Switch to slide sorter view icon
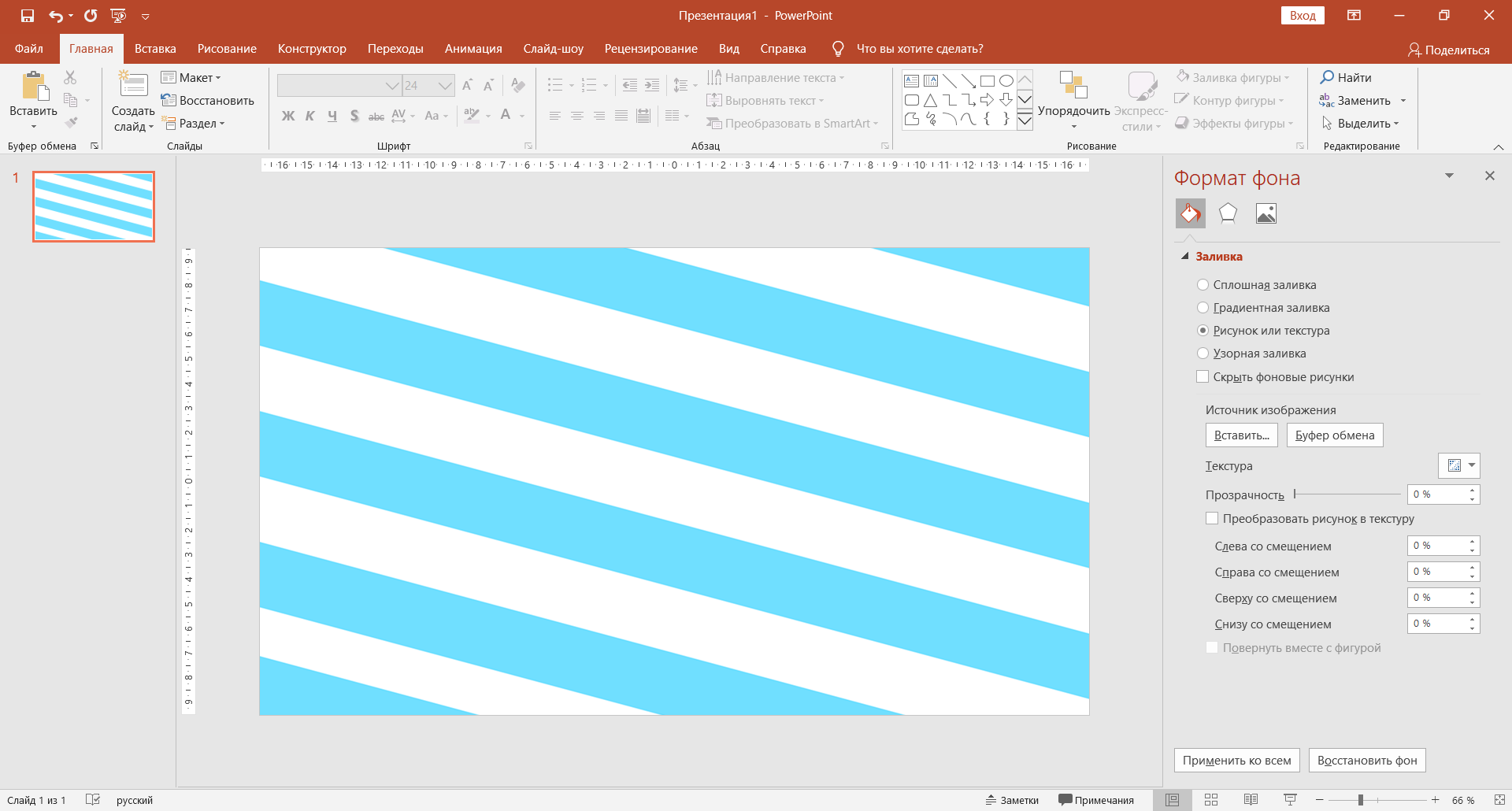Image resolution: width=1512 pixels, height=811 pixels. 1211,800
